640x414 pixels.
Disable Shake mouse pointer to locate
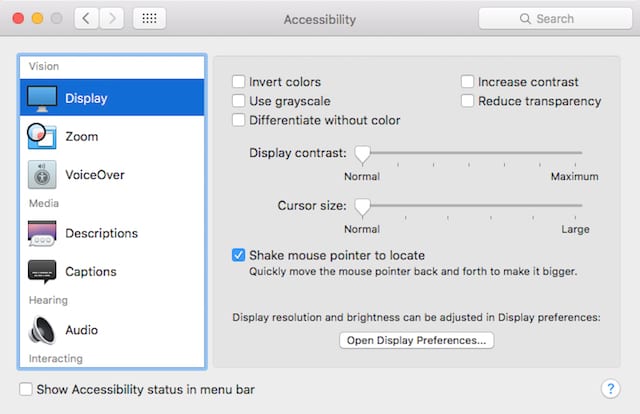pyautogui.click(x=239, y=255)
